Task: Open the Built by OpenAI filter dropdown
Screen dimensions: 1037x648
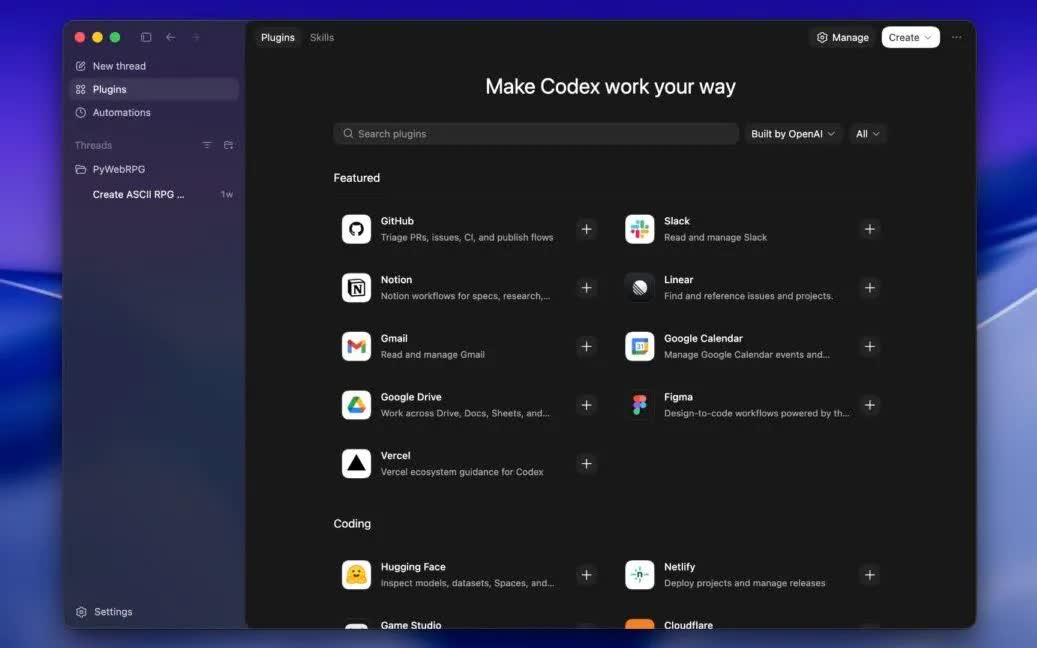Action: click(792, 133)
